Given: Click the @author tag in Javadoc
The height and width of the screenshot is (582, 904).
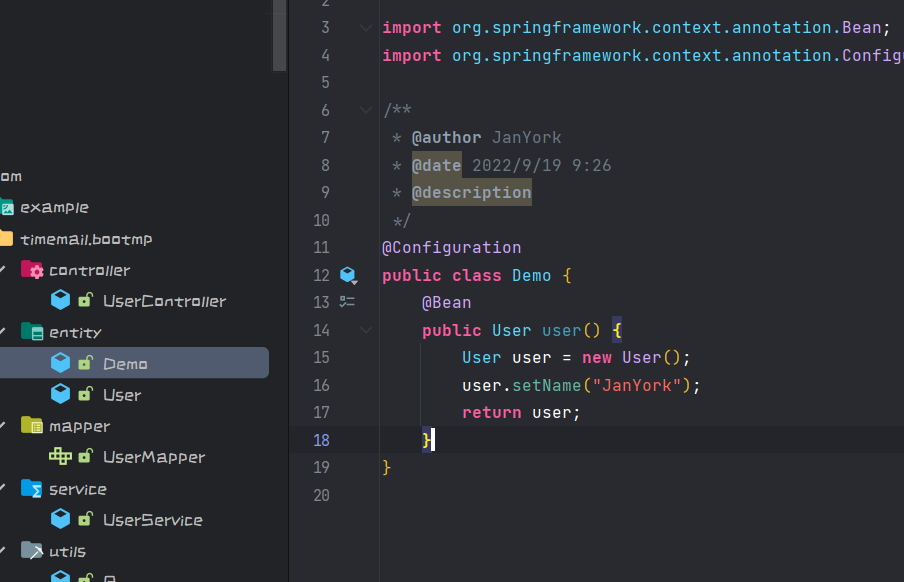Looking at the screenshot, I should 446,137.
